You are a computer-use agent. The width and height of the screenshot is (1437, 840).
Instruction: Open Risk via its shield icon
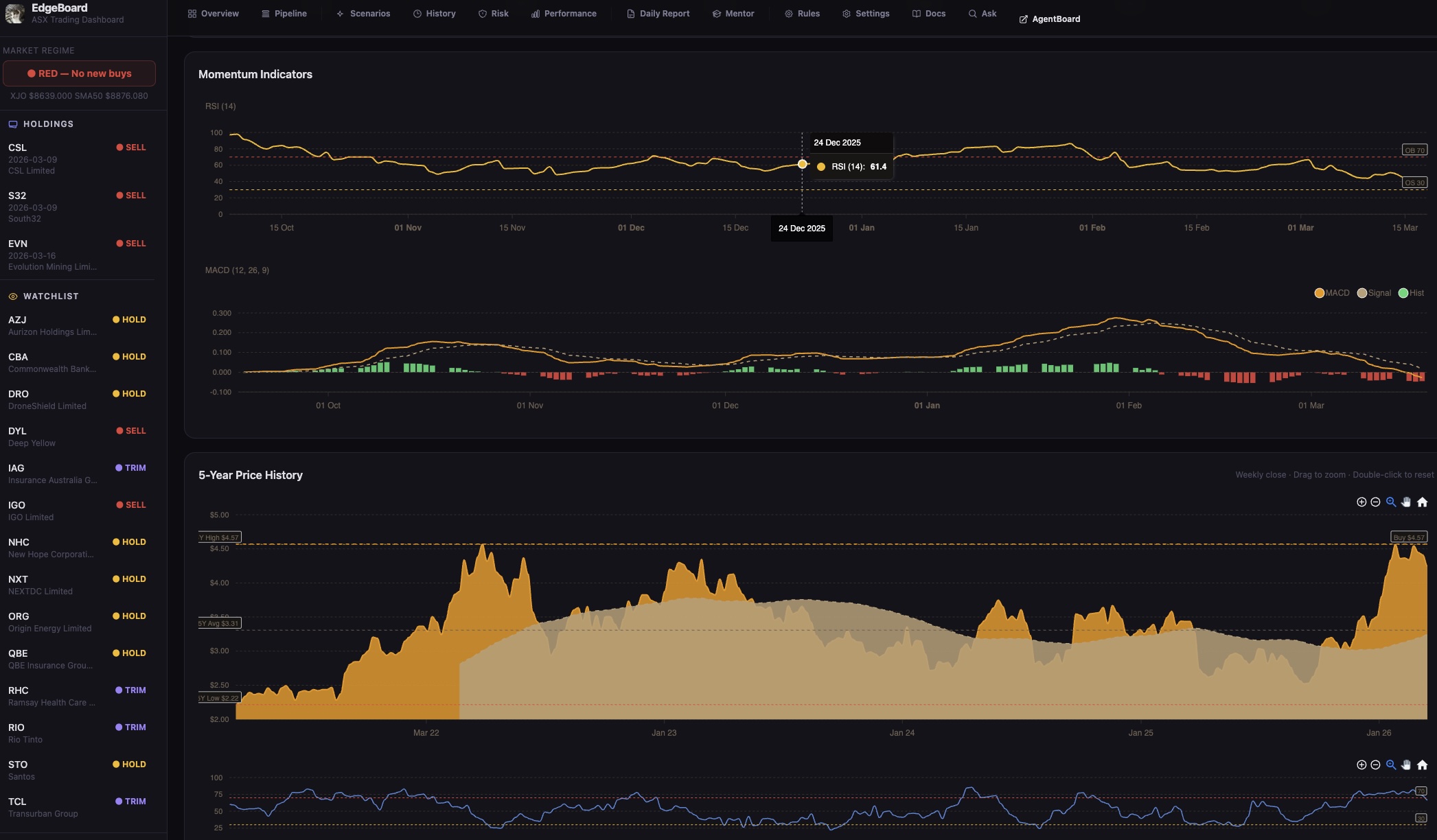pyautogui.click(x=483, y=13)
